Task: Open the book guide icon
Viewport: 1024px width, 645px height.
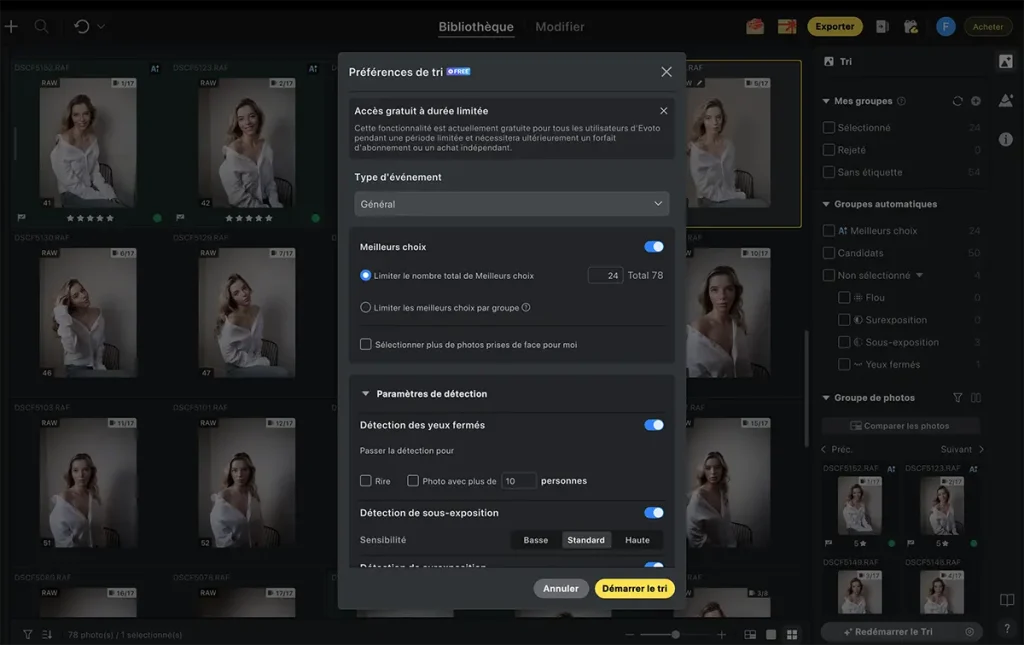Action: tap(1006, 600)
